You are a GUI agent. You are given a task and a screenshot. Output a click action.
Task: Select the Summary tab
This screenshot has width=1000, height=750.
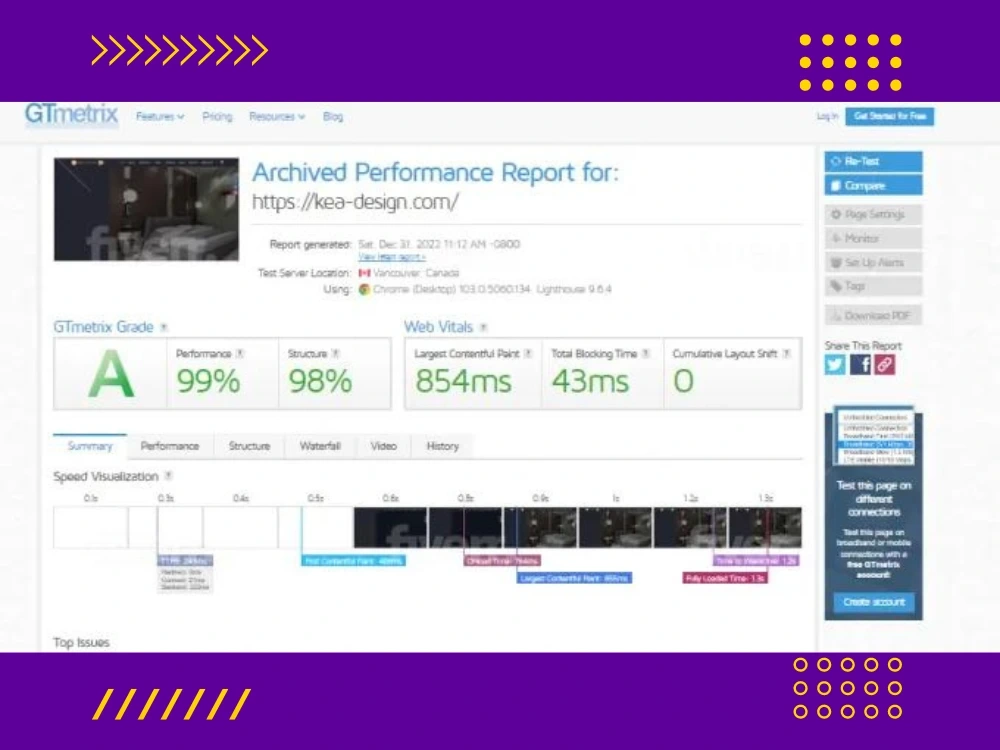pyautogui.click(x=90, y=446)
